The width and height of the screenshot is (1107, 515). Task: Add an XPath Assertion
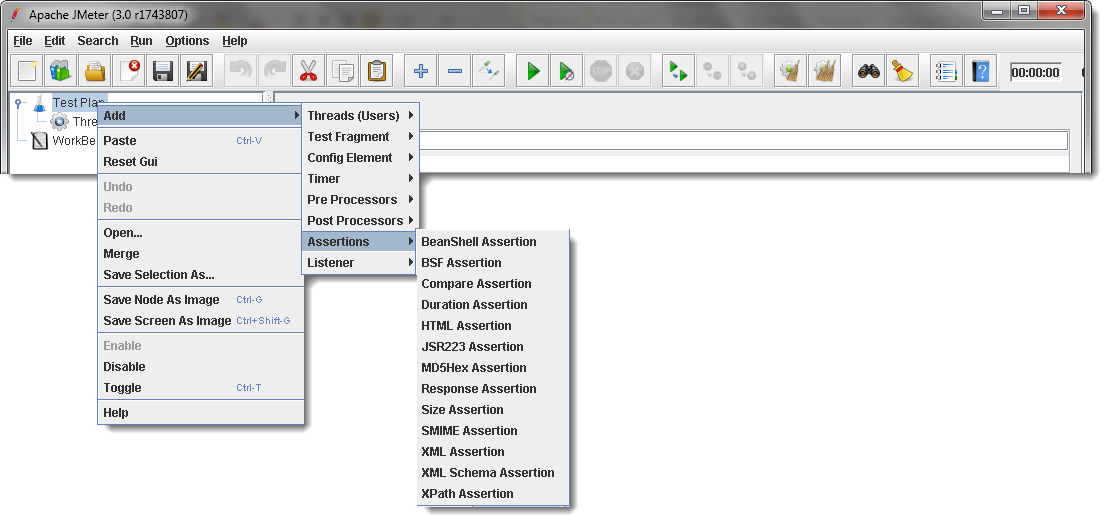493,494
